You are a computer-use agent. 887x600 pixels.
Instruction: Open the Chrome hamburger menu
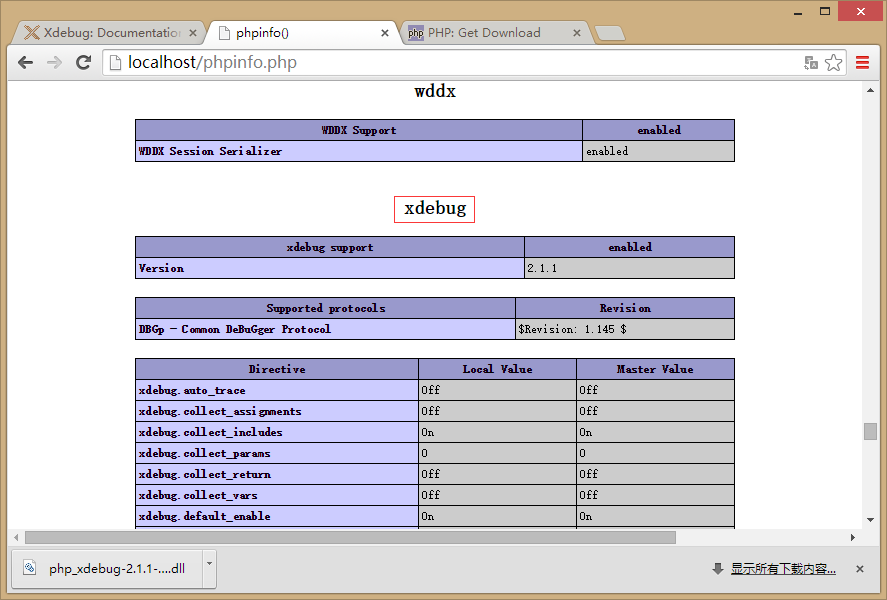point(863,62)
